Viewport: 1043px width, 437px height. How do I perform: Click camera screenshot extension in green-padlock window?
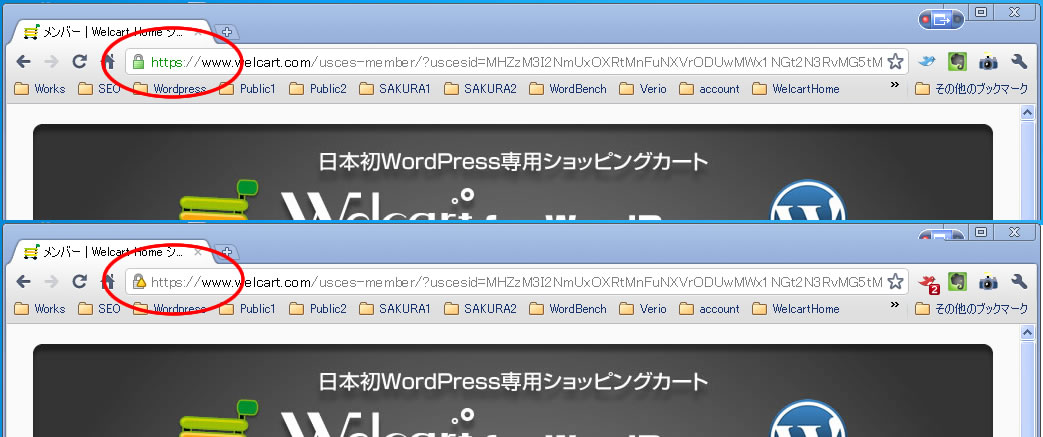988,62
